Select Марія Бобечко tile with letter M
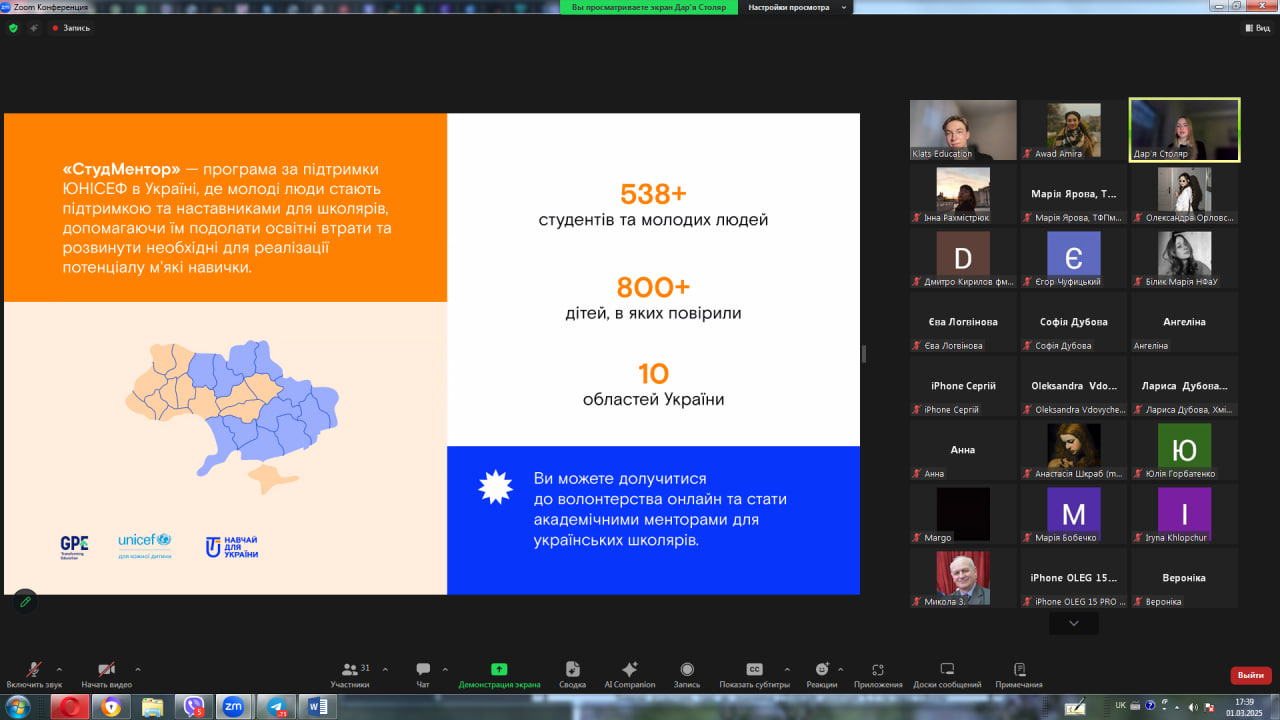This screenshot has height=720, width=1280. click(1074, 514)
